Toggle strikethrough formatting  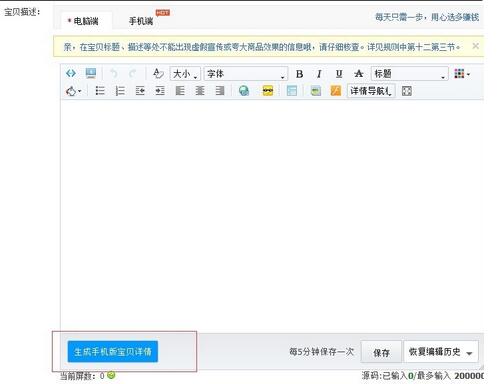359,74
